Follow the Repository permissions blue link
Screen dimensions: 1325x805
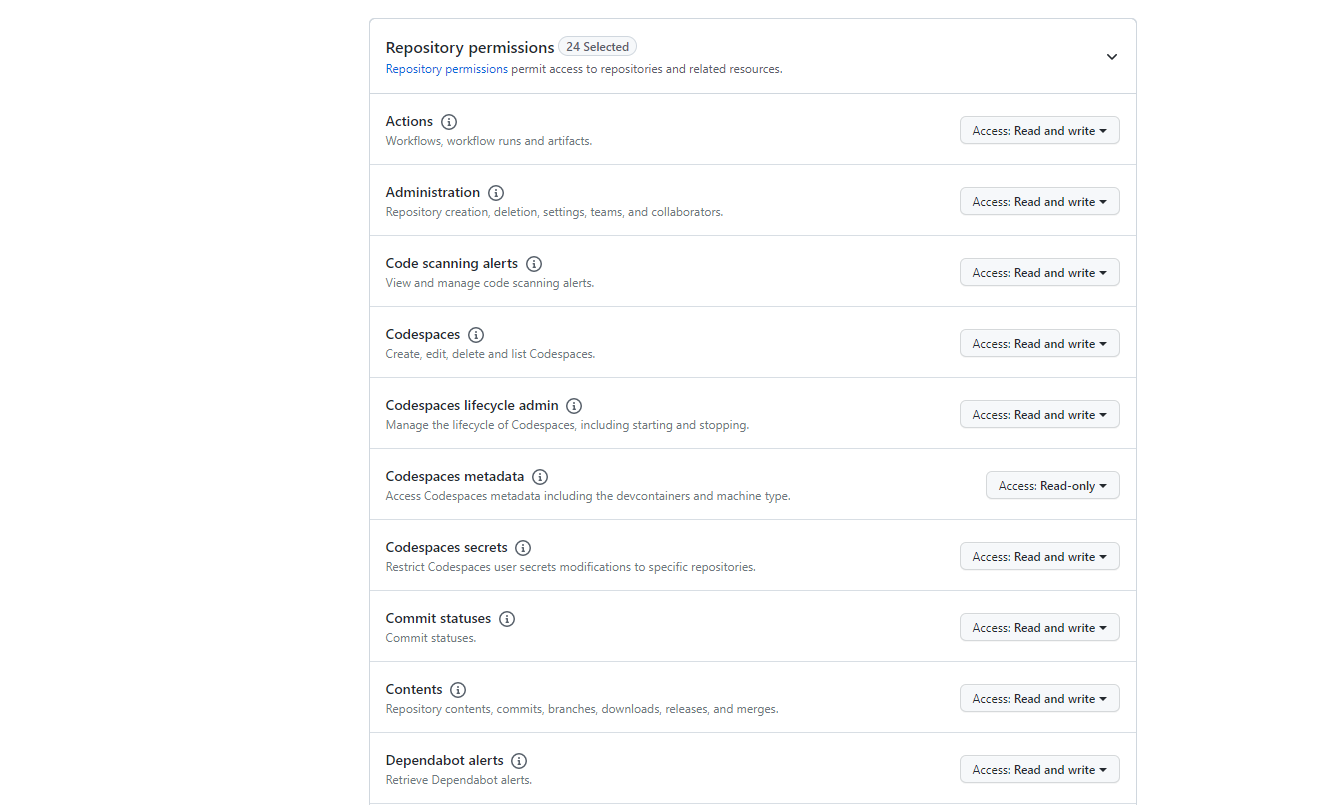(x=447, y=69)
